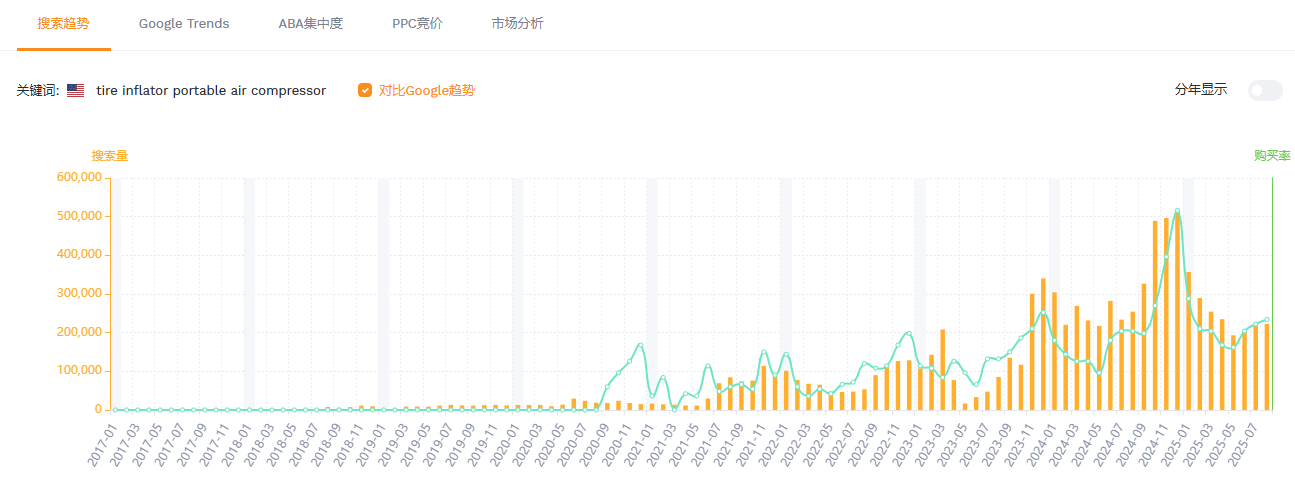Click the 400,000 y-axis label

[x=80, y=254]
